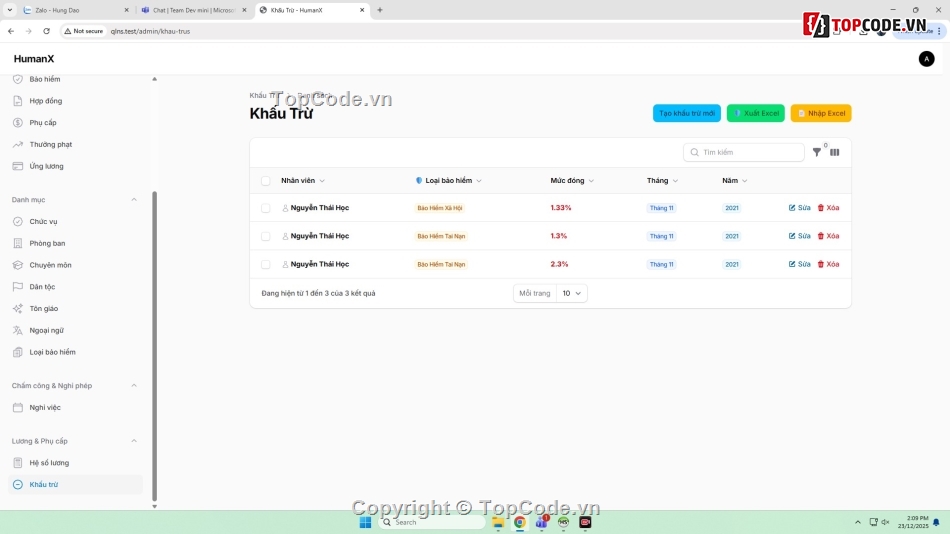Click the browser address bar URL
Screen dimensions: 950x534
point(150,32)
